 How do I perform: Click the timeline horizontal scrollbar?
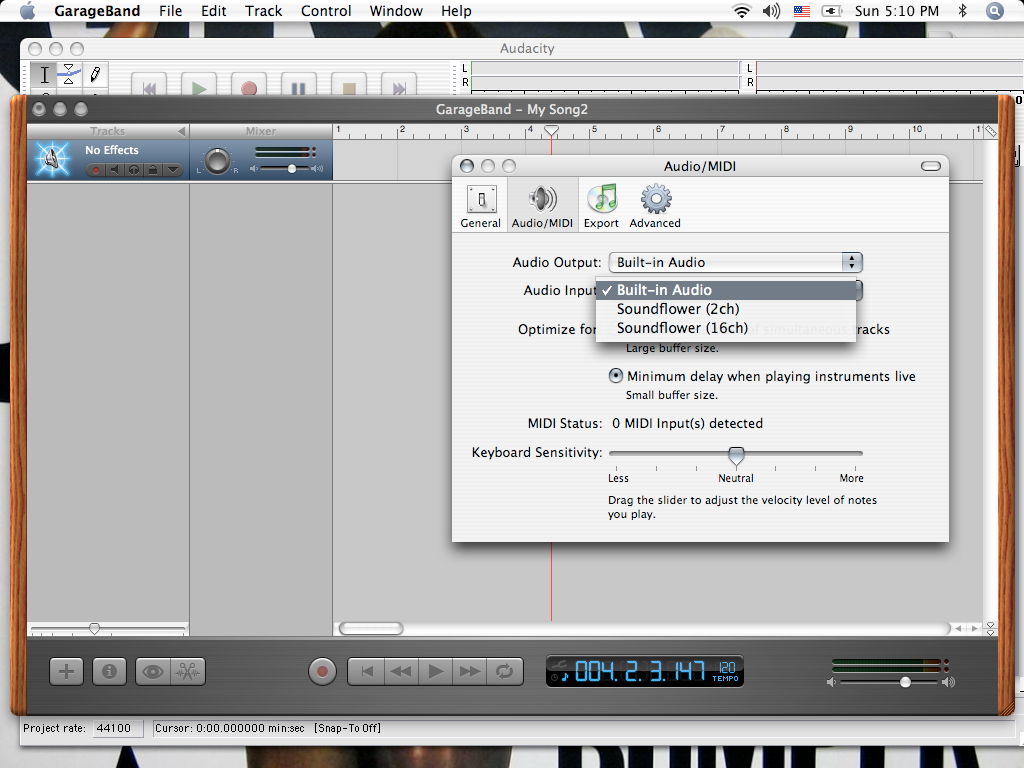371,628
